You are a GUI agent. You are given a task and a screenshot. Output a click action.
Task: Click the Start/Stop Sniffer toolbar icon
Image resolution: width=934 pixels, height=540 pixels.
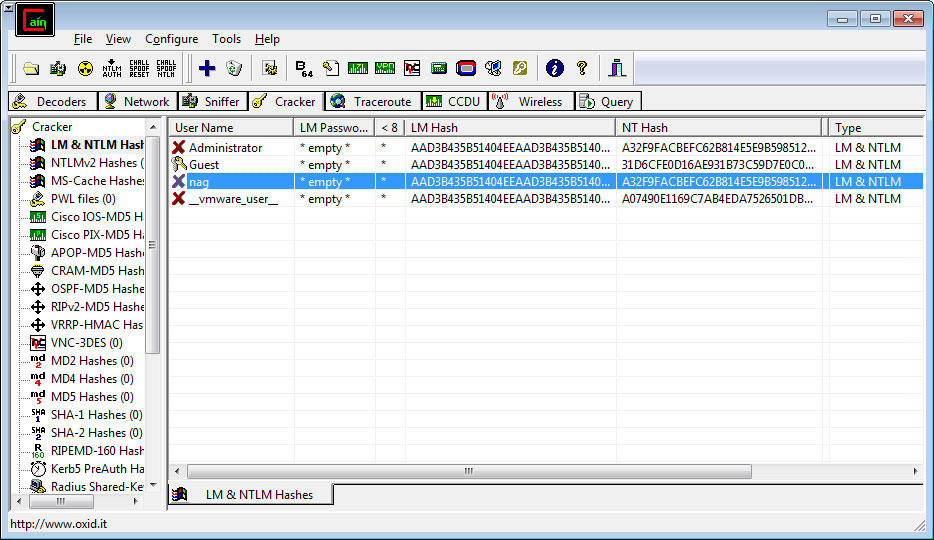coord(58,68)
